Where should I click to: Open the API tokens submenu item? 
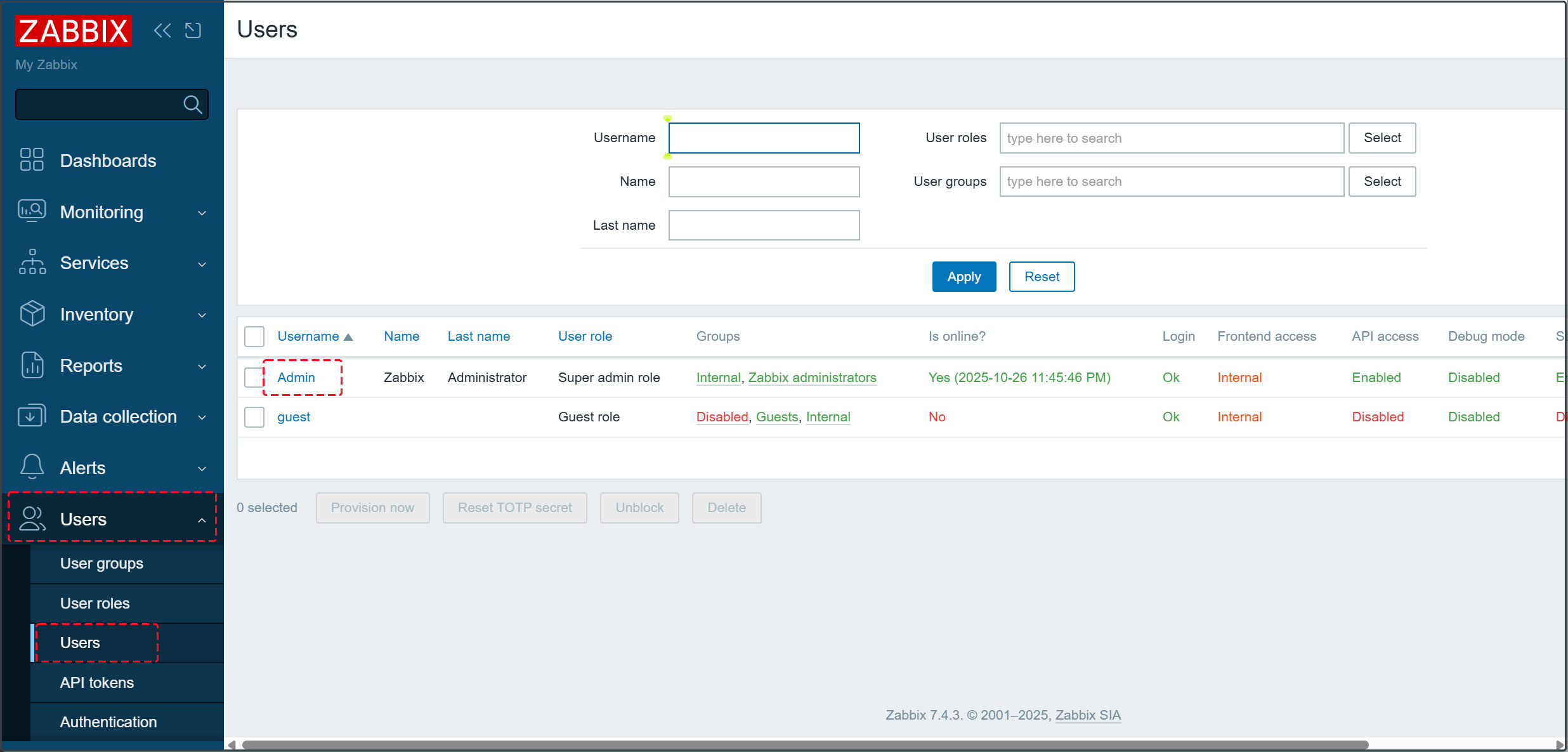click(x=97, y=683)
